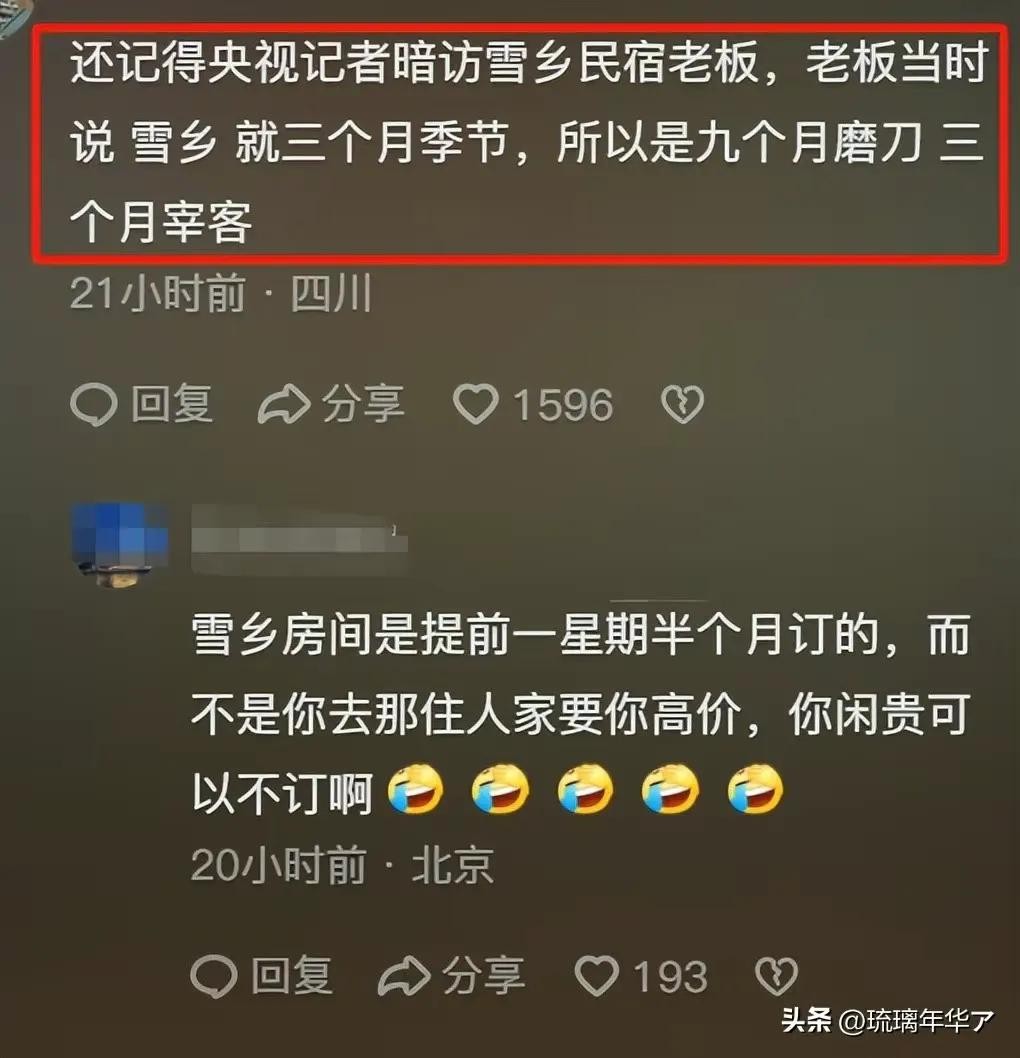Open the 头条 @琉璃年华ア watermark link
The image size is (1020, 1058).
click(888, 1021)
